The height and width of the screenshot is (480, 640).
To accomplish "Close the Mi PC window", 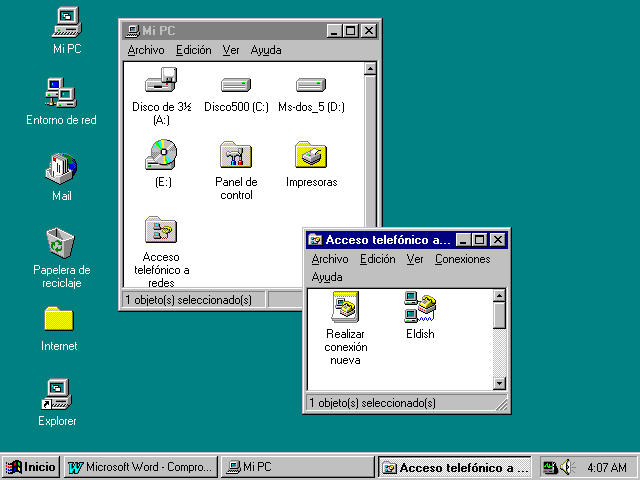I will 369,31.
